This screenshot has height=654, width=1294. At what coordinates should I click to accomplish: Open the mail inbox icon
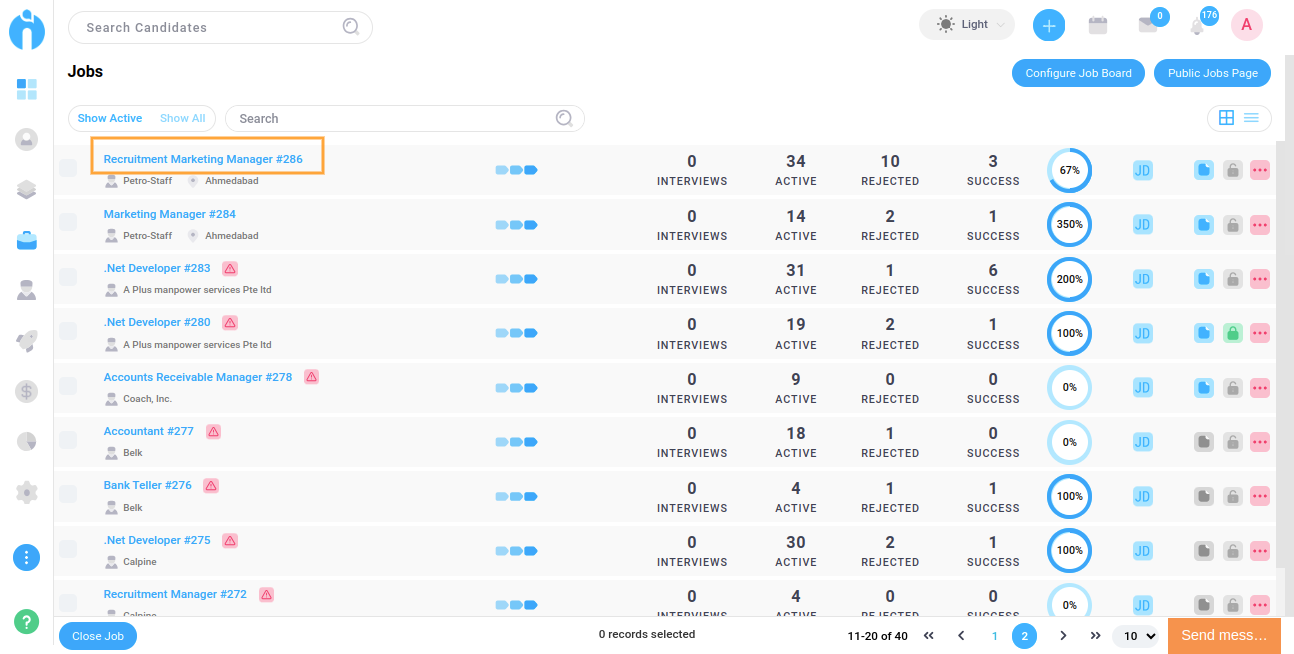[1147, 26]
